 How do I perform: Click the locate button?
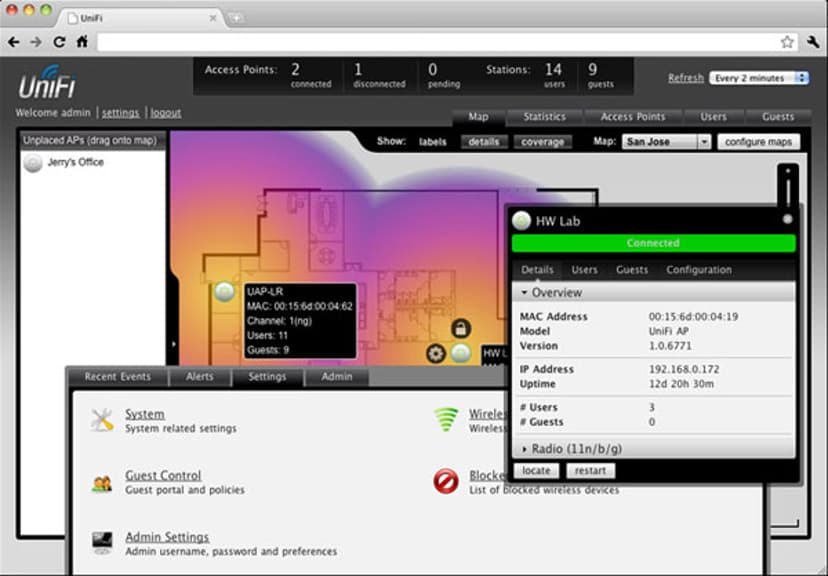pyautogui.click(x=536, y=470)
